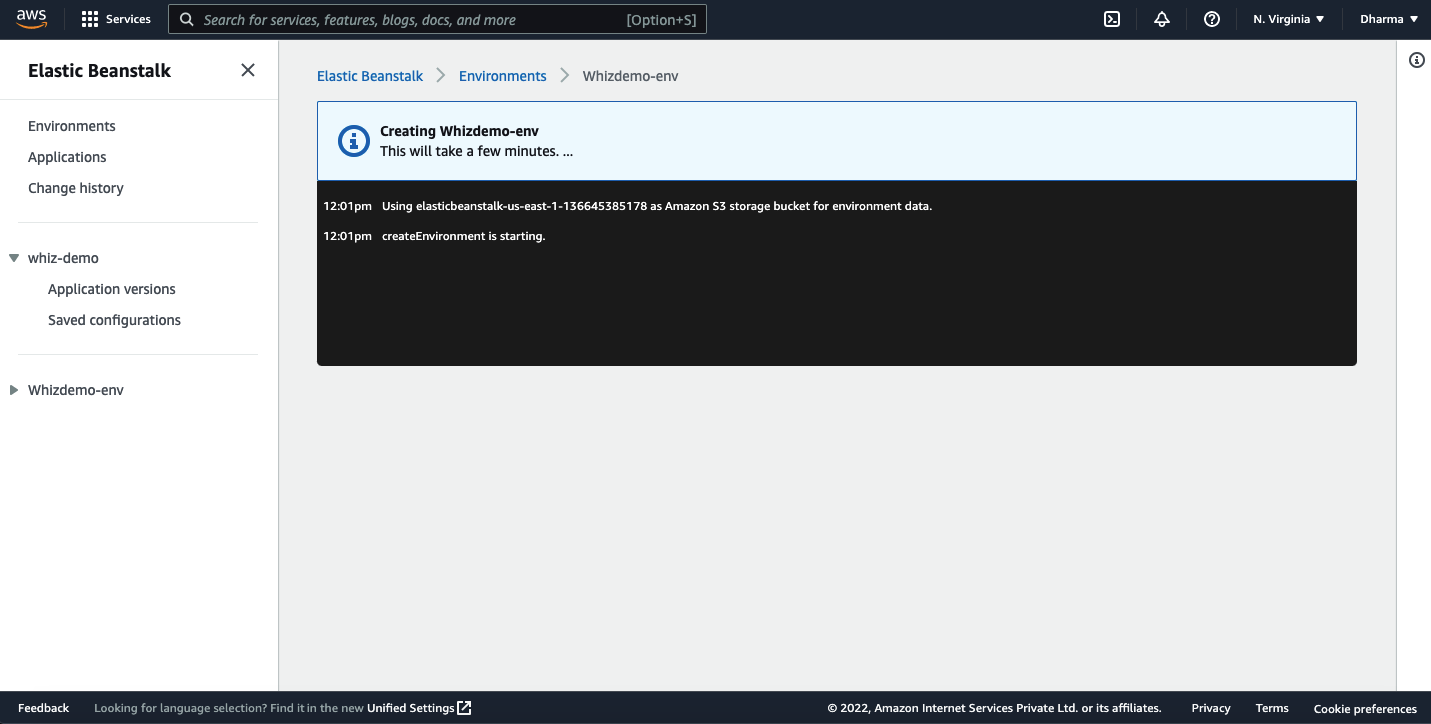Image resolution: width=1431 pixels, height=724 pixels.
Task: Go to Environments in the sidebar
Action: click(72, 126)
